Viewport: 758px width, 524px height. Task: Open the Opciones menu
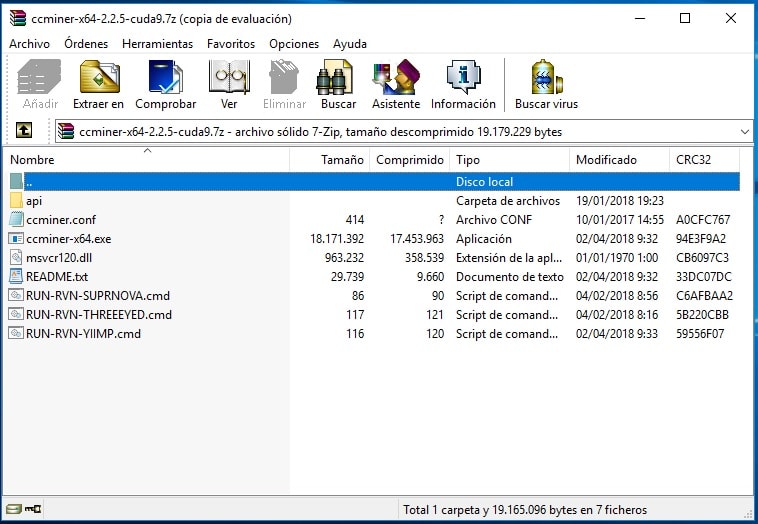[294, 44]
